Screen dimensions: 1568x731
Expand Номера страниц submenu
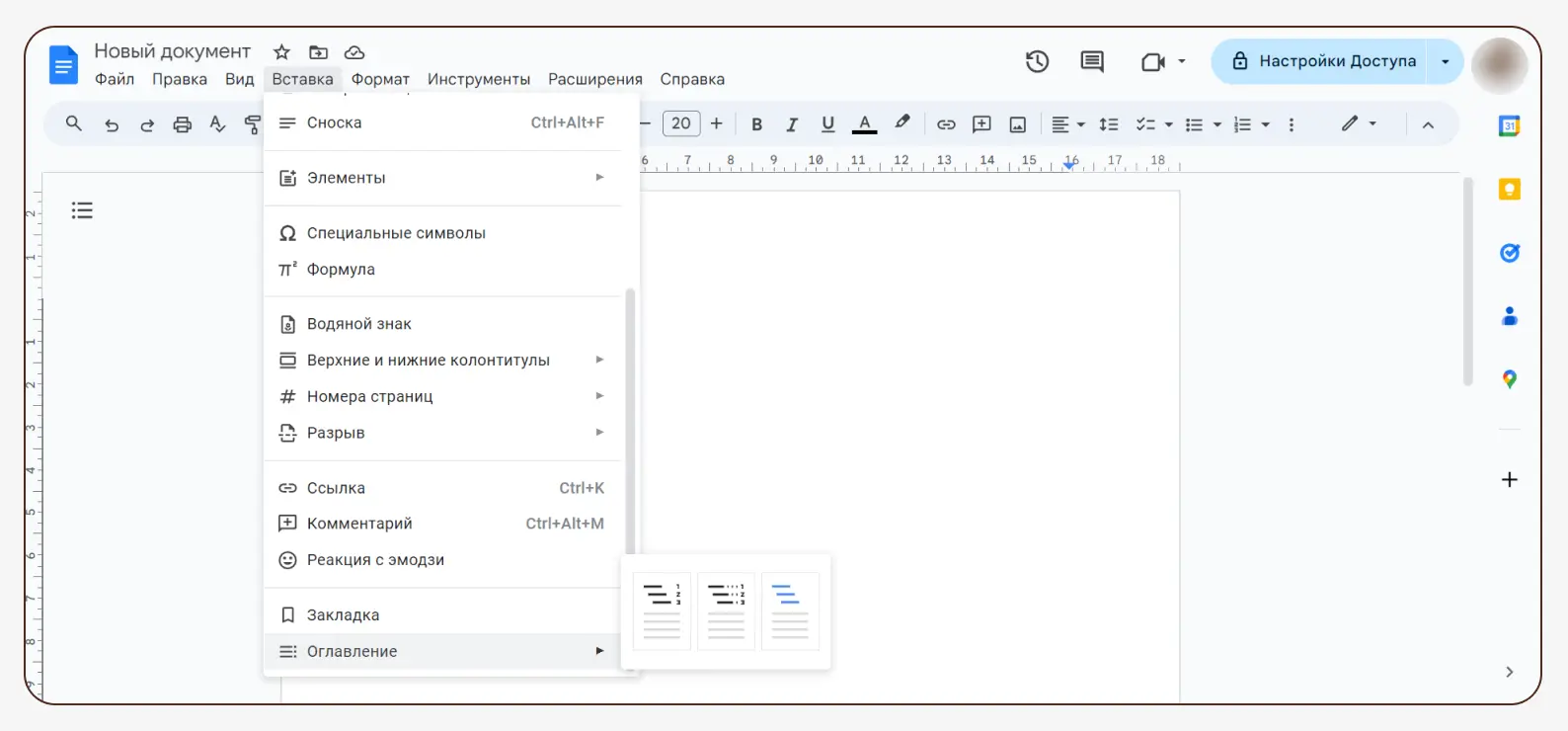[x=443, y=396]
